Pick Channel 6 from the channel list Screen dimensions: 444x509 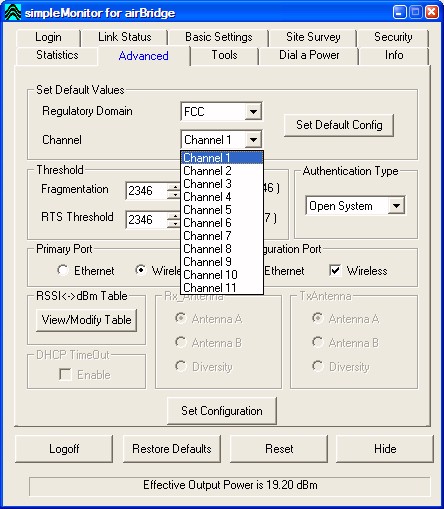222,223
